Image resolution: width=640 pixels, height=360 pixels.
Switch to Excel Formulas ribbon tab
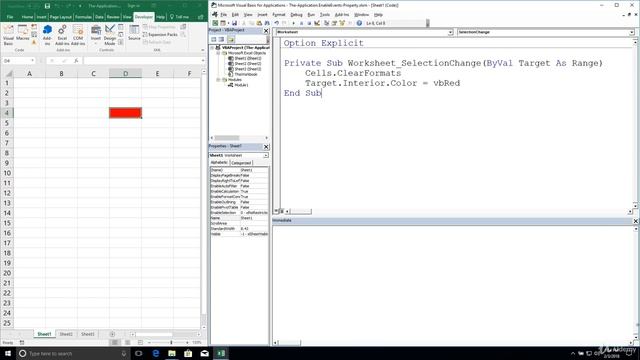click(x=83, y=17)
